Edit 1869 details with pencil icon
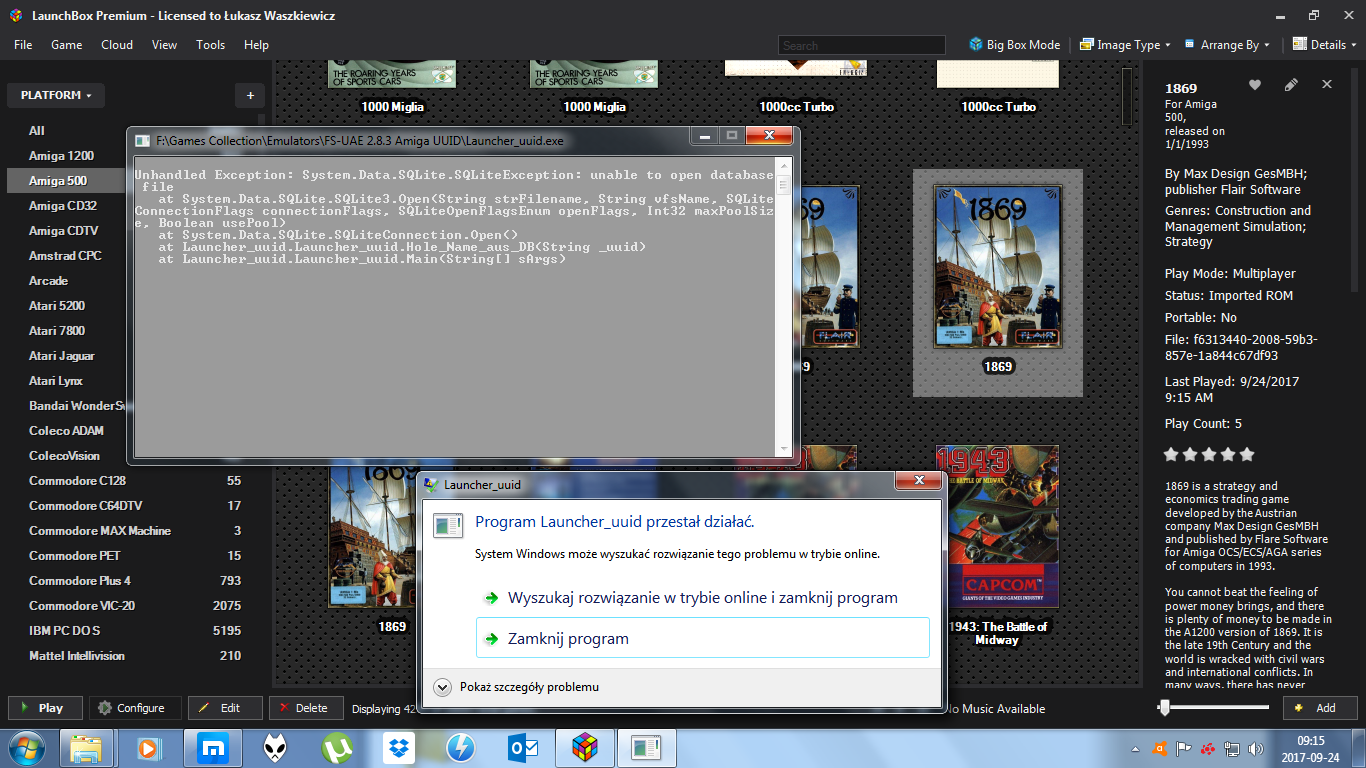This screenshot has width=1366, height=768. pyautogui.click(x=1291, y=85)
